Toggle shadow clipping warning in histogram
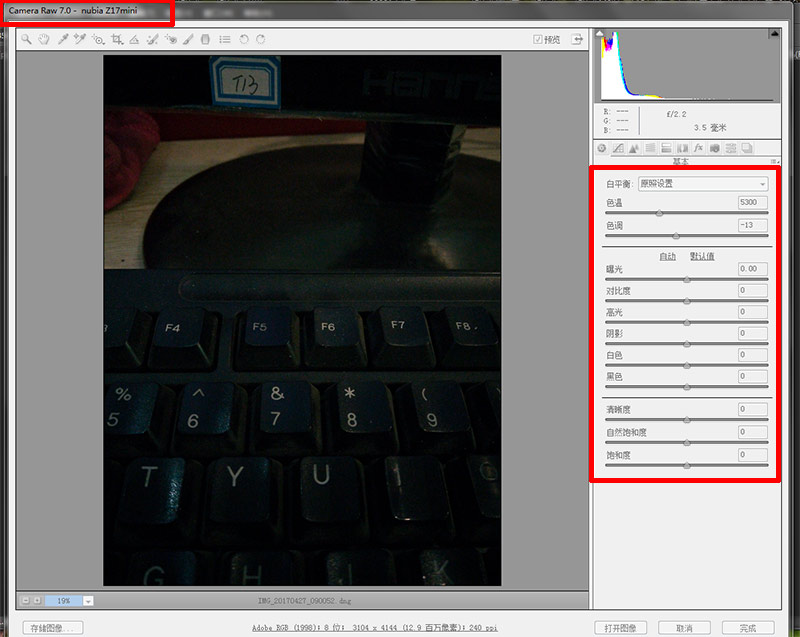The height and width of the screenshot is (637, 800). (x=602, y=36)
